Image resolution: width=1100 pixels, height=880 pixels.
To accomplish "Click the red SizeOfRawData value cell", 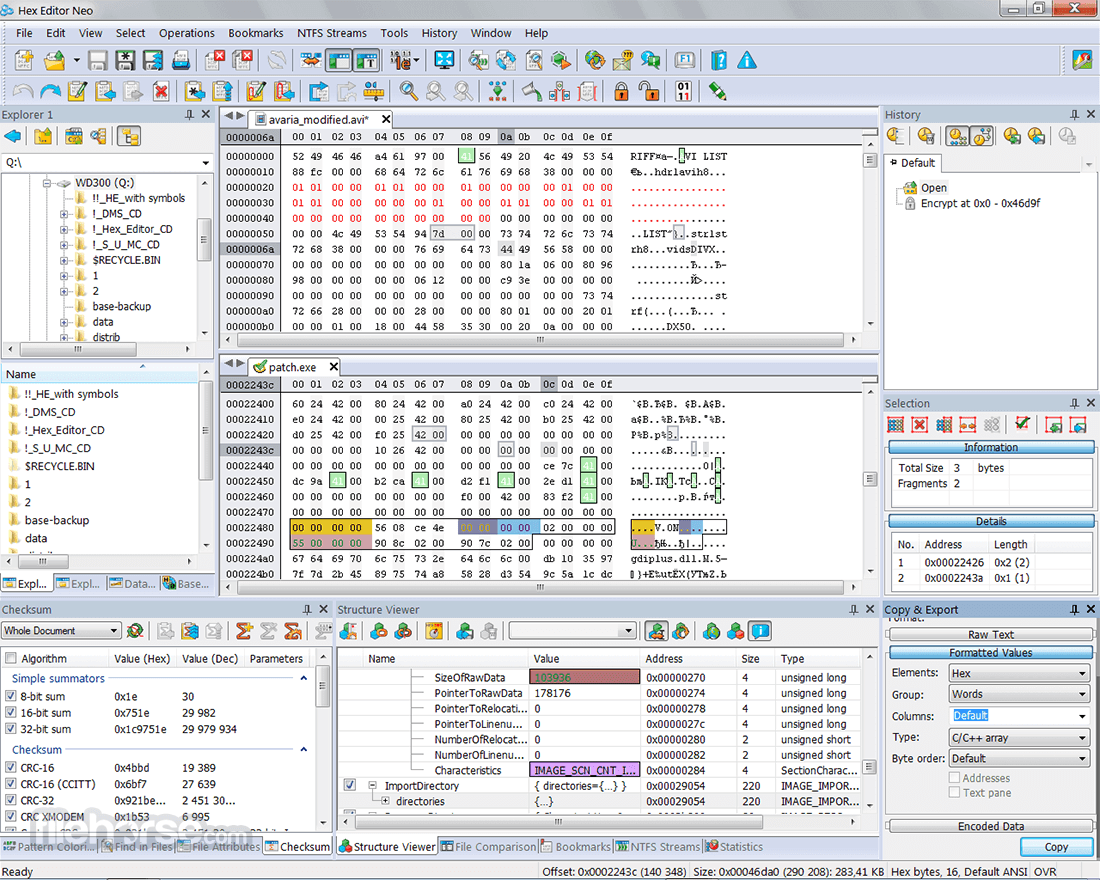I will tap(584, 677).
